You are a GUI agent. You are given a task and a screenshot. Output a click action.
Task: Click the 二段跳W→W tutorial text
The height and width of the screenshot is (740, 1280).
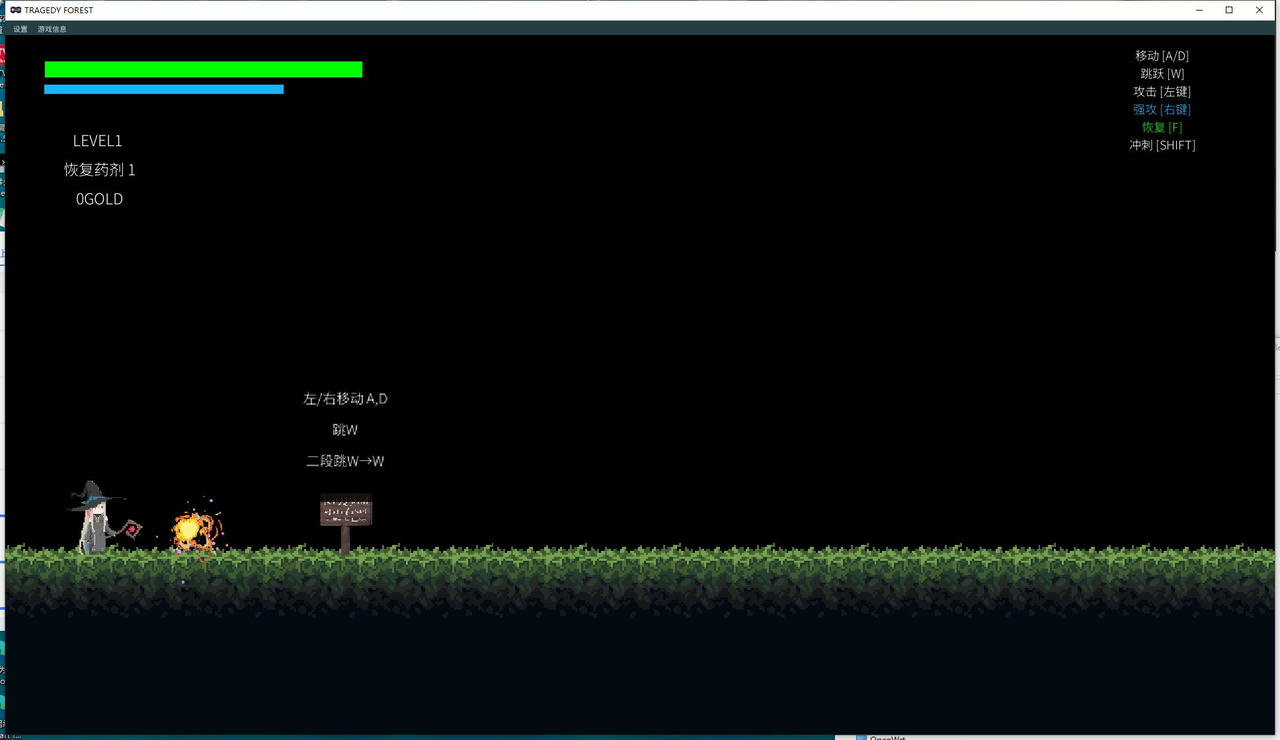click(x=345, y=461)
